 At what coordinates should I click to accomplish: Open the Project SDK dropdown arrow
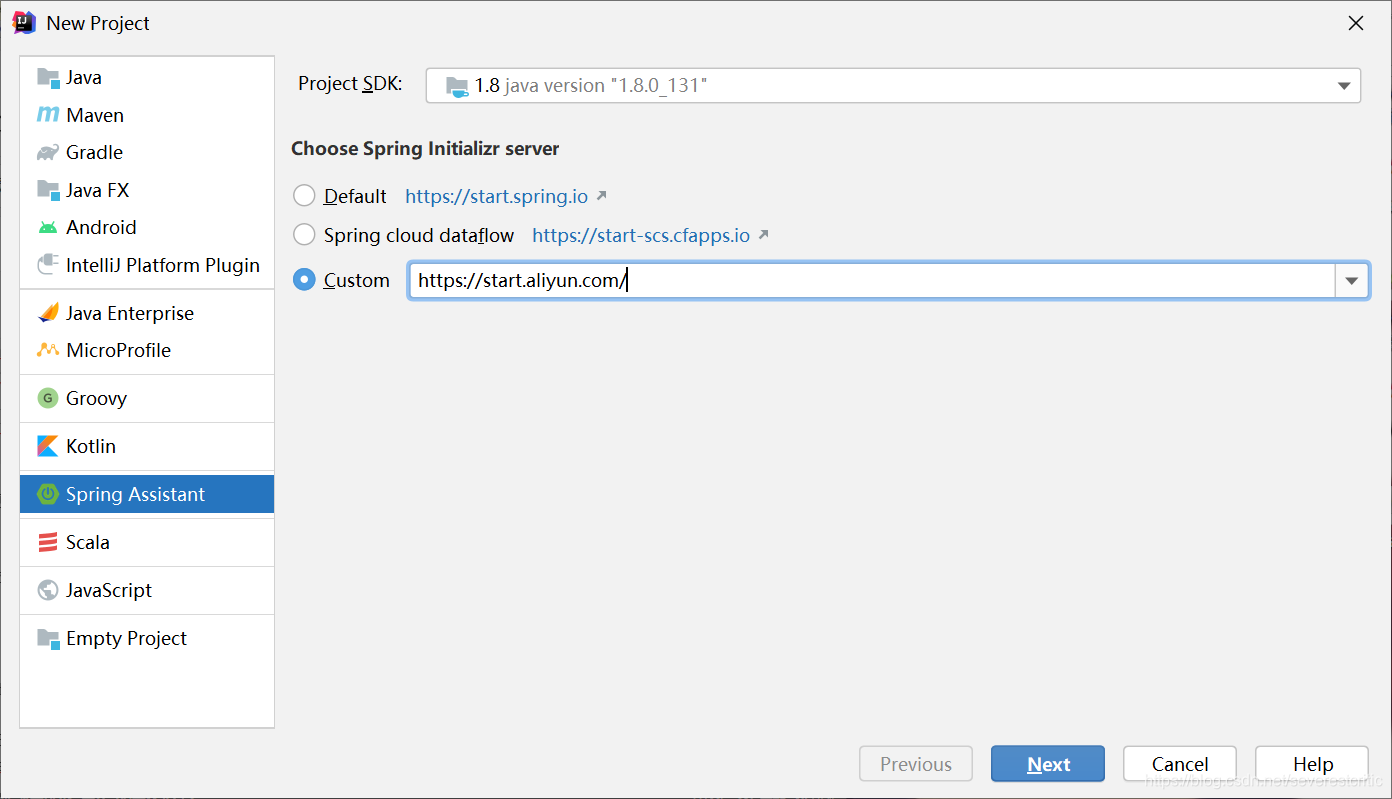click(x=1344, y=86)
